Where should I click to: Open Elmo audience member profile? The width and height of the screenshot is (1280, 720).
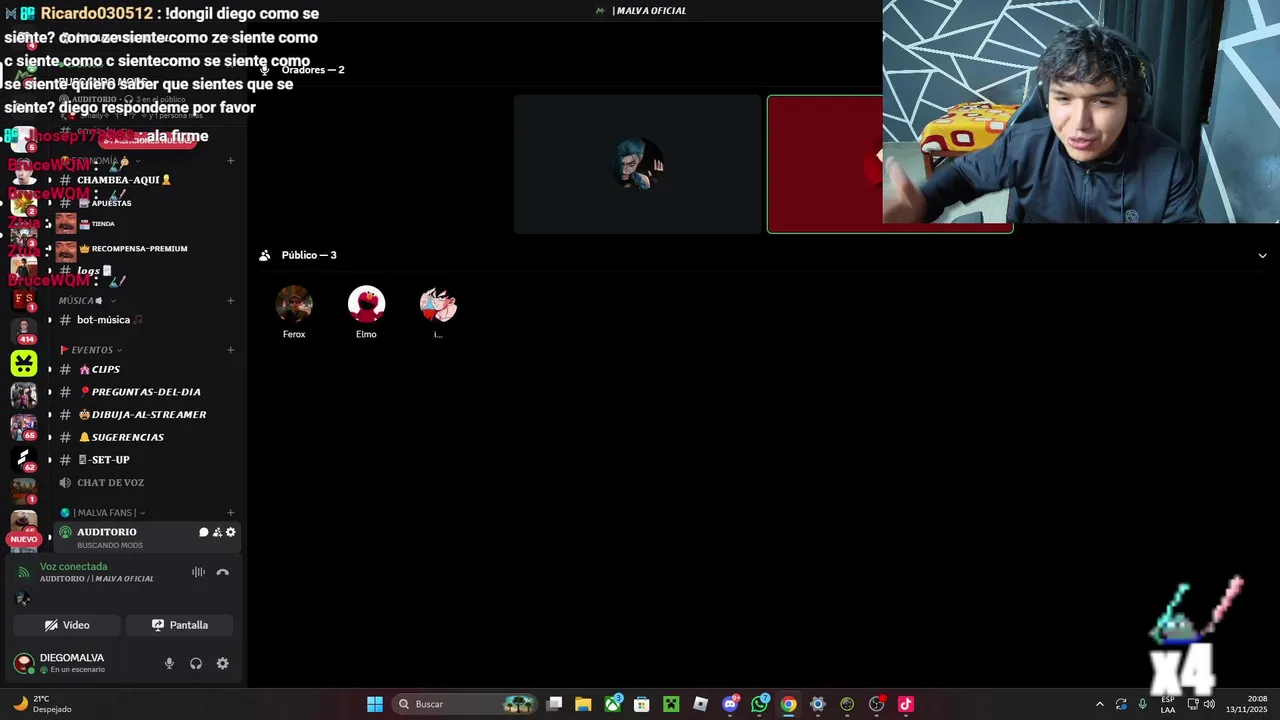tap(366, 312)
